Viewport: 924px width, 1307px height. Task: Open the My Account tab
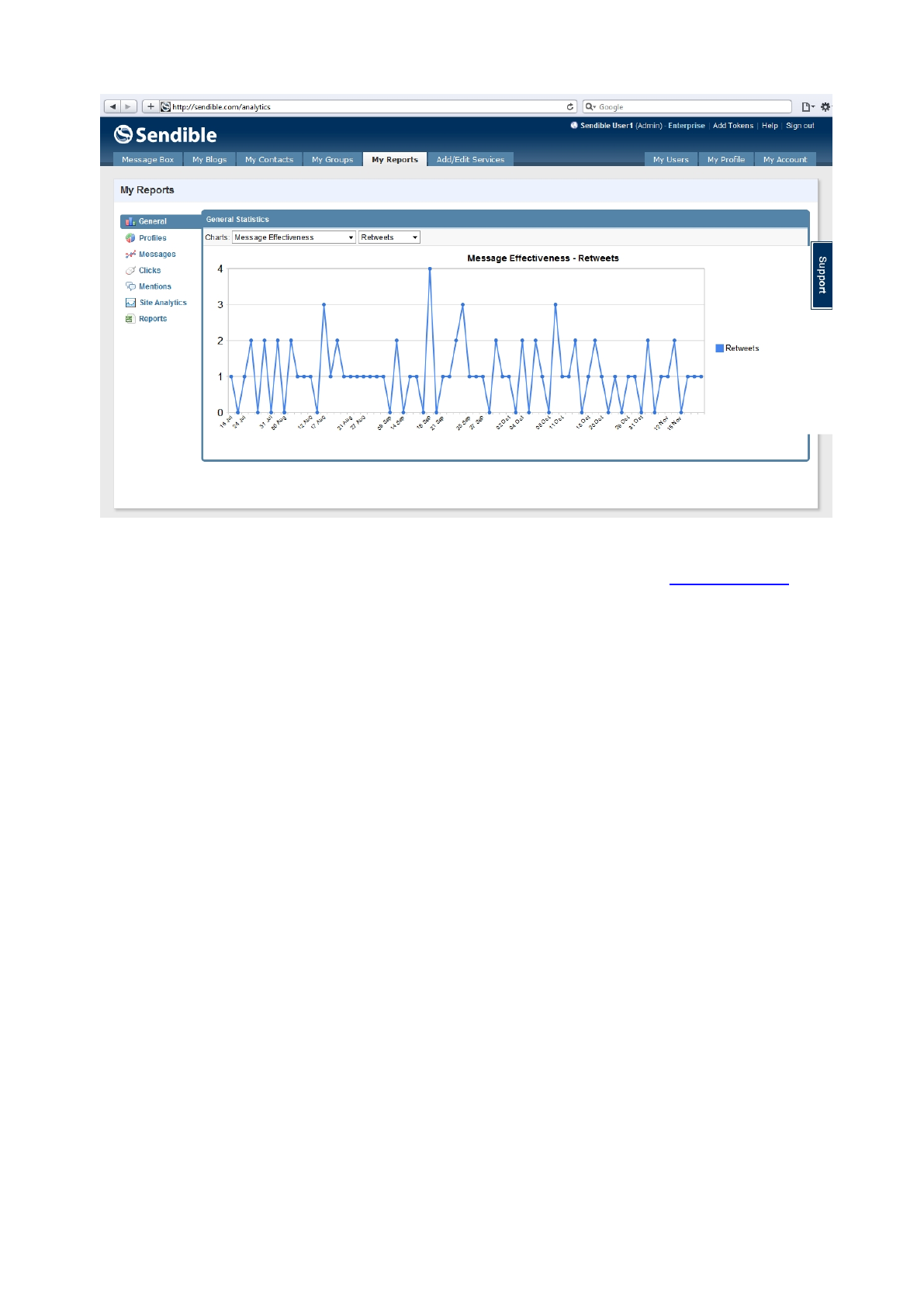click(x=785, y=159)
